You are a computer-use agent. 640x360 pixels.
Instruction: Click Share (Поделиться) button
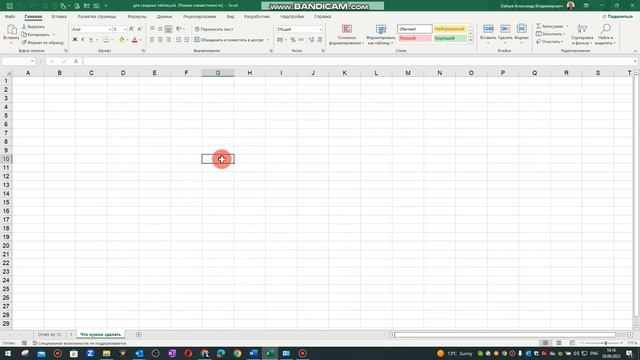click(x=618, y=16)
